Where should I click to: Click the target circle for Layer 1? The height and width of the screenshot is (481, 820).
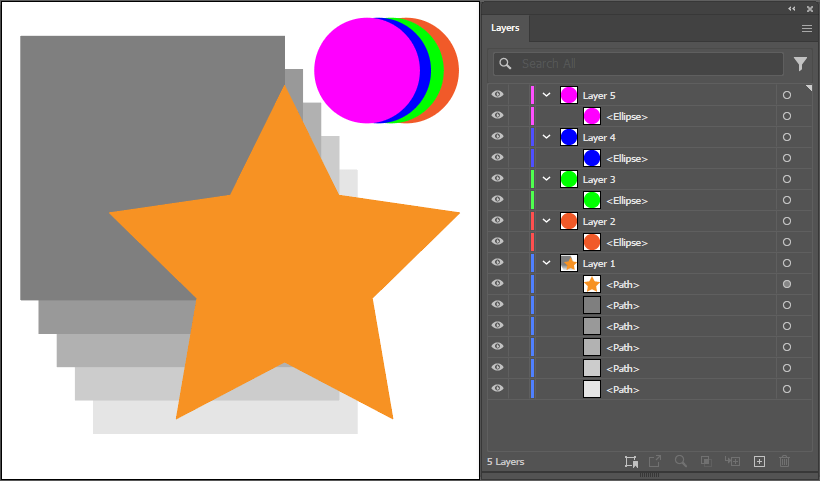[x=787, y=263]
